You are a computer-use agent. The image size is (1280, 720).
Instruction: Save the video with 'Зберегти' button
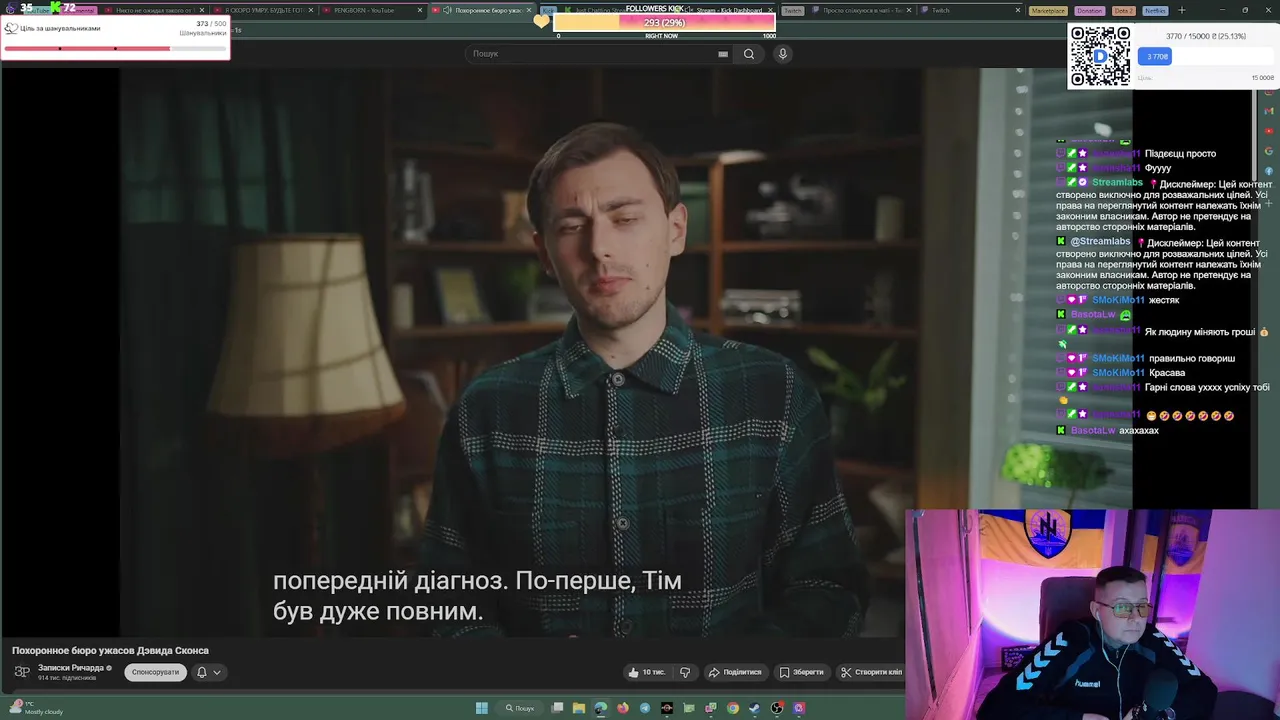click(802, 672)
